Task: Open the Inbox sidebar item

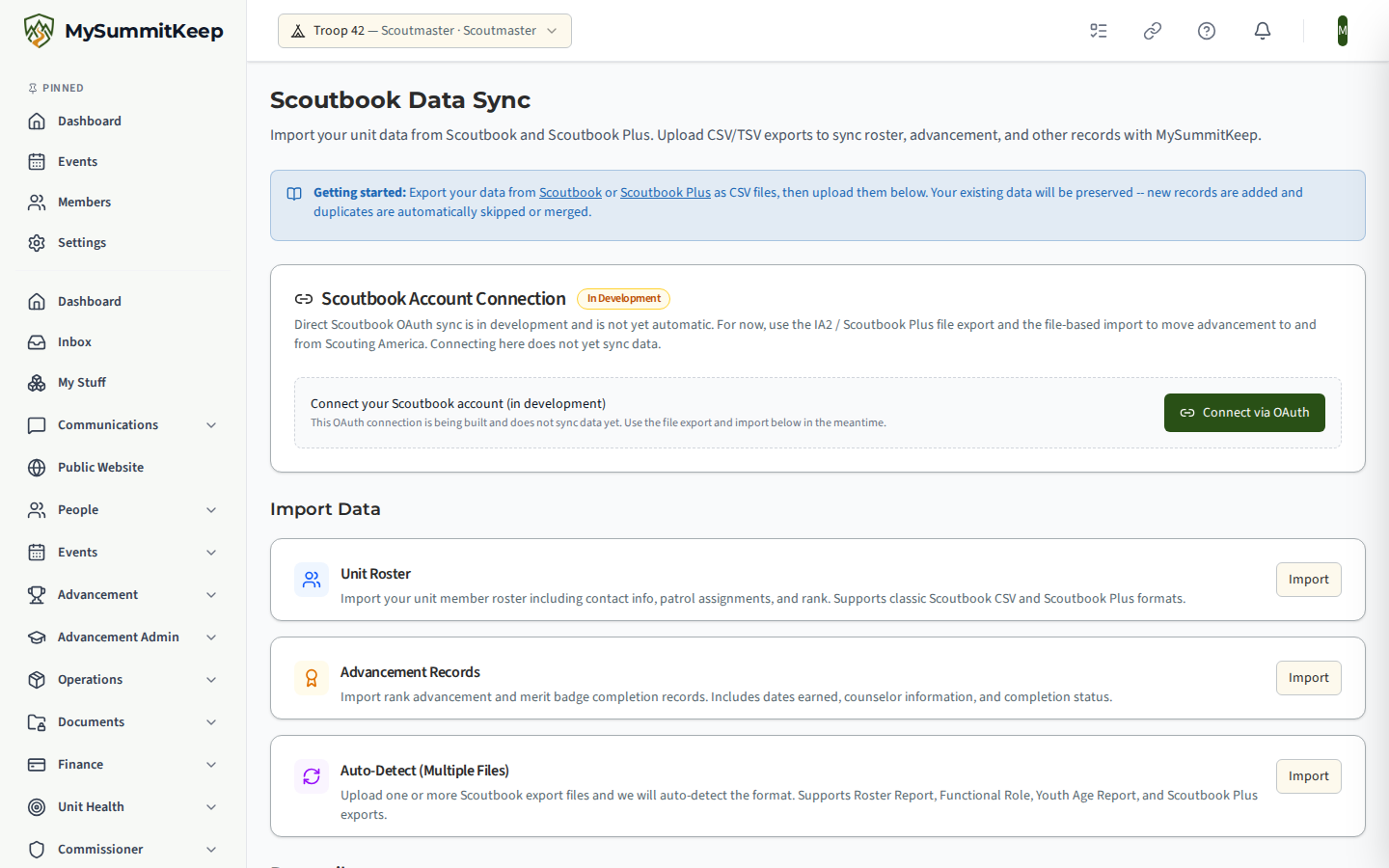Action: [x=123, y=342]
